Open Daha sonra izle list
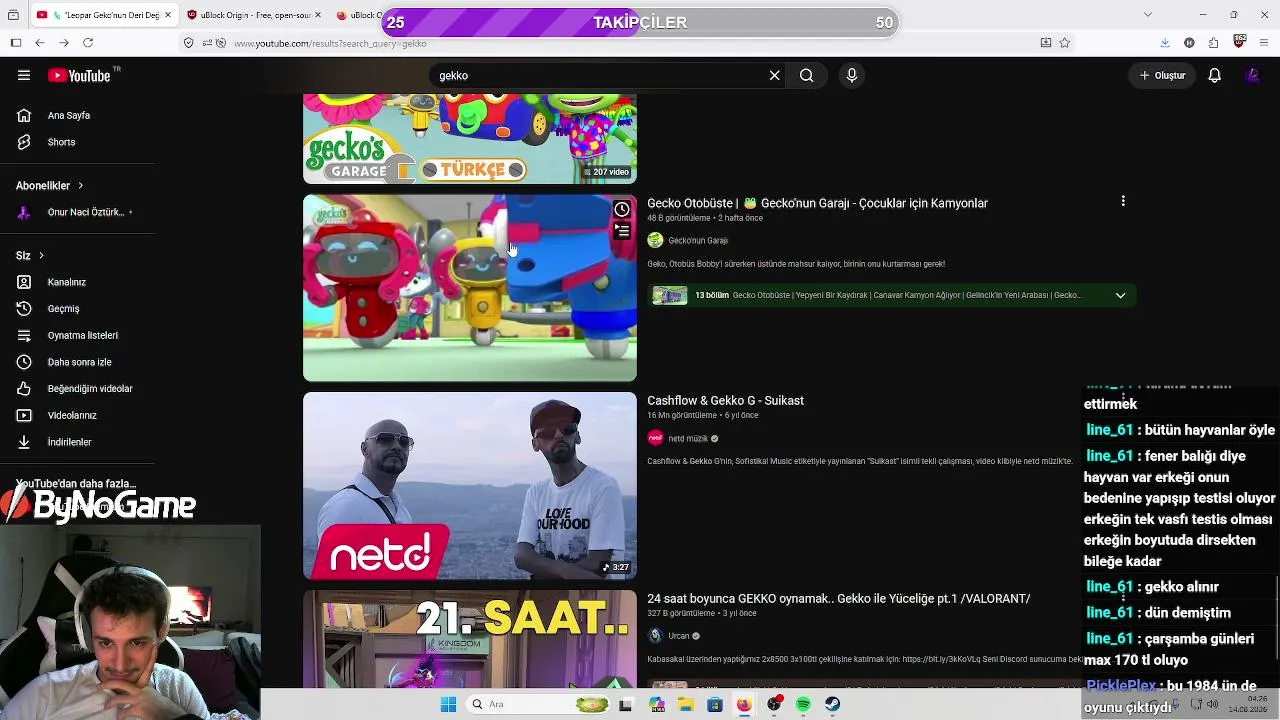Image resolution: width=1280 pixels, height=720 pixels. [x=77, y=362]
